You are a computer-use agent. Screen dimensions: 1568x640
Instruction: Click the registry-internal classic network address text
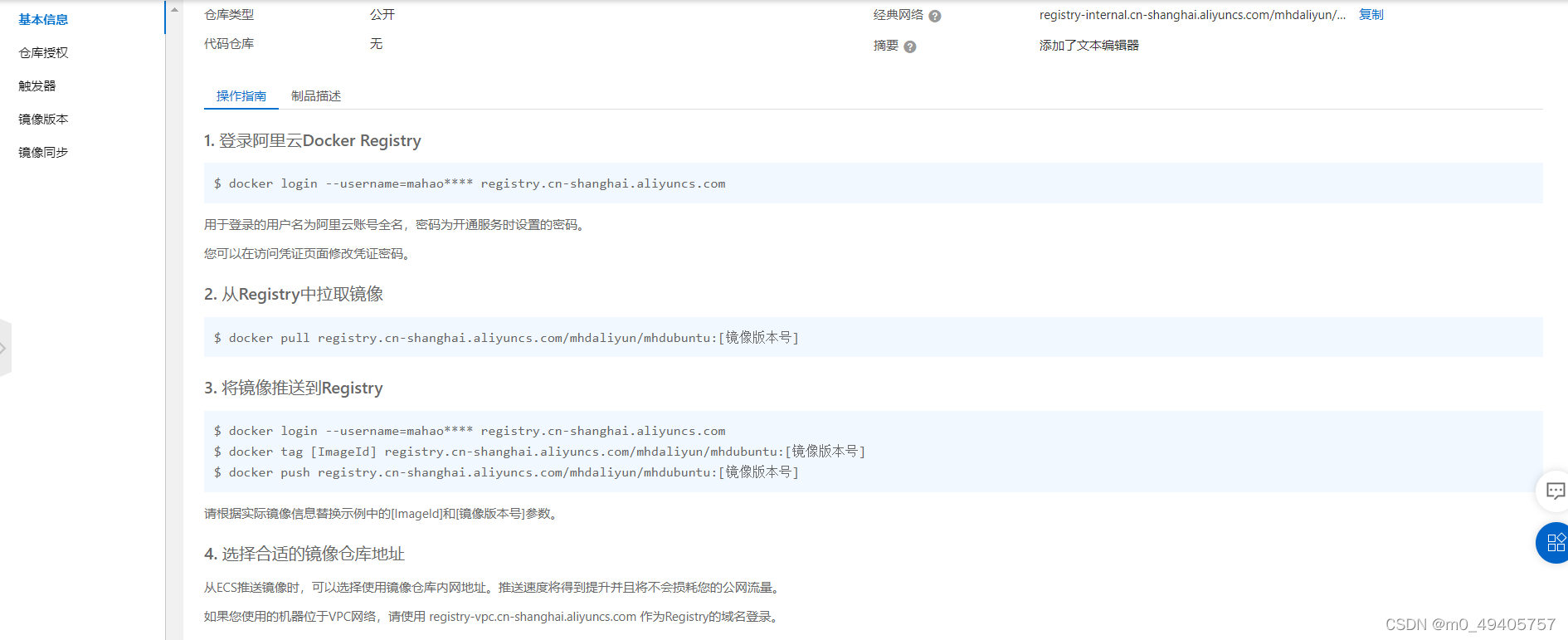tap(1192, 15)
